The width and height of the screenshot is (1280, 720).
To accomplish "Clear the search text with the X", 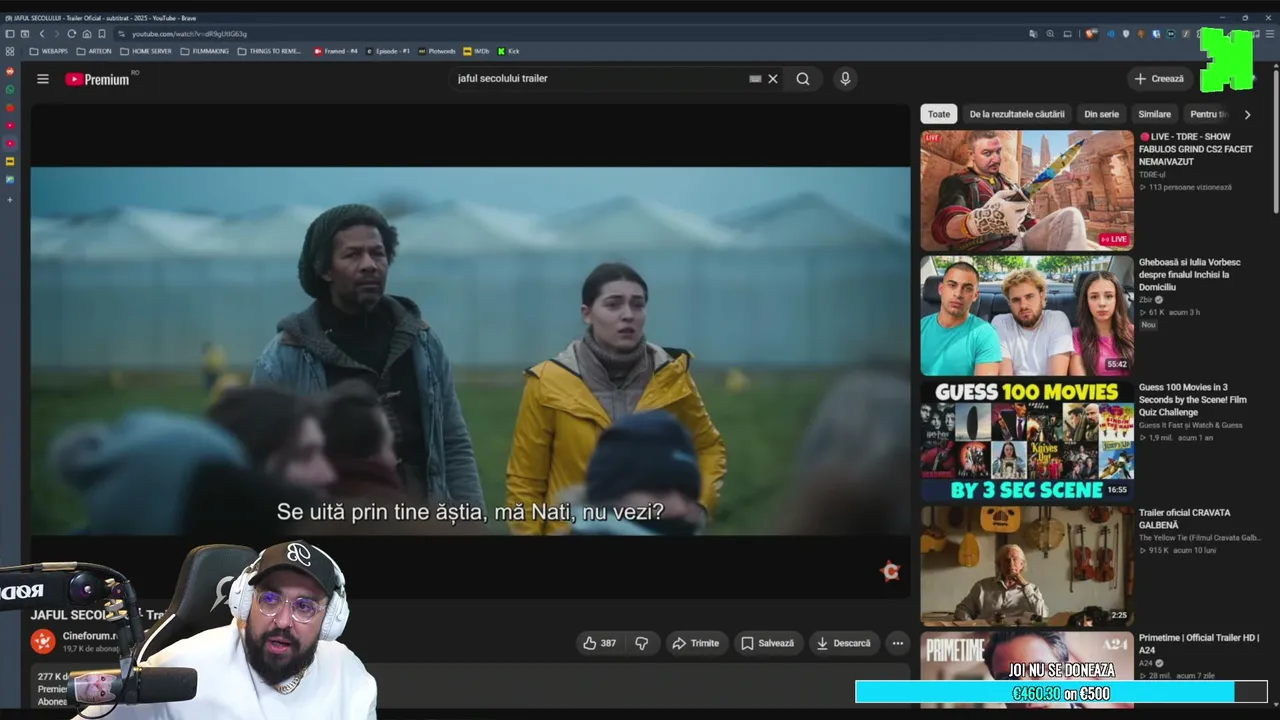I will (773, 79).
